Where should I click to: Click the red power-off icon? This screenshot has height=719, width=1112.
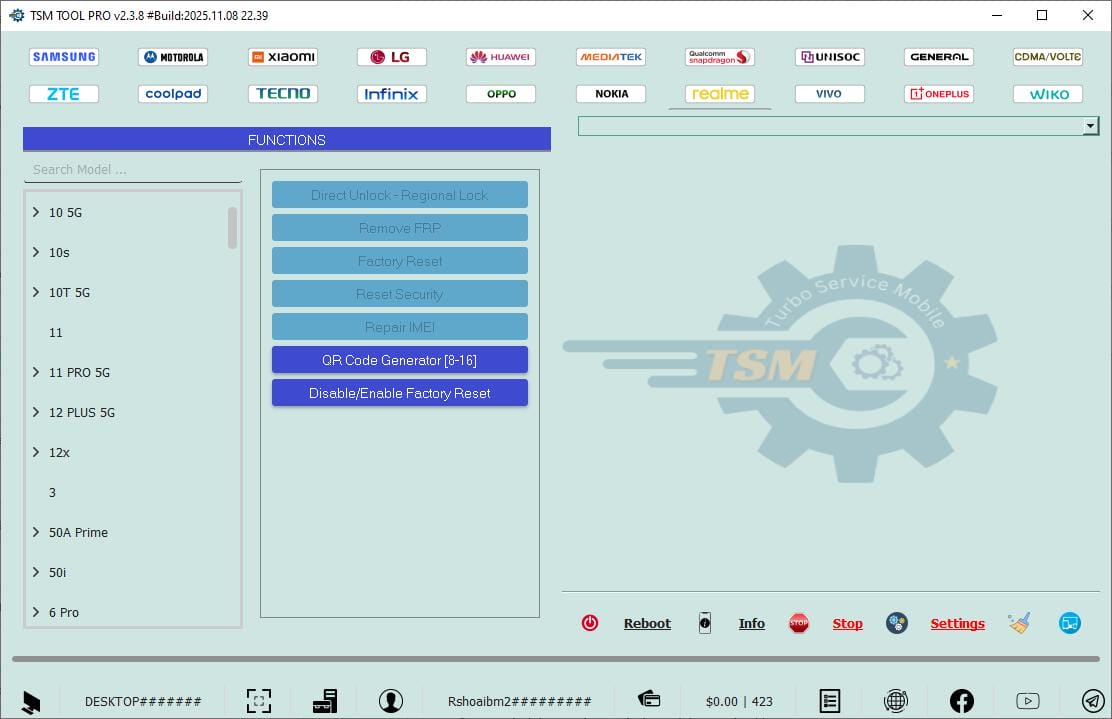[x=590, y=622]
